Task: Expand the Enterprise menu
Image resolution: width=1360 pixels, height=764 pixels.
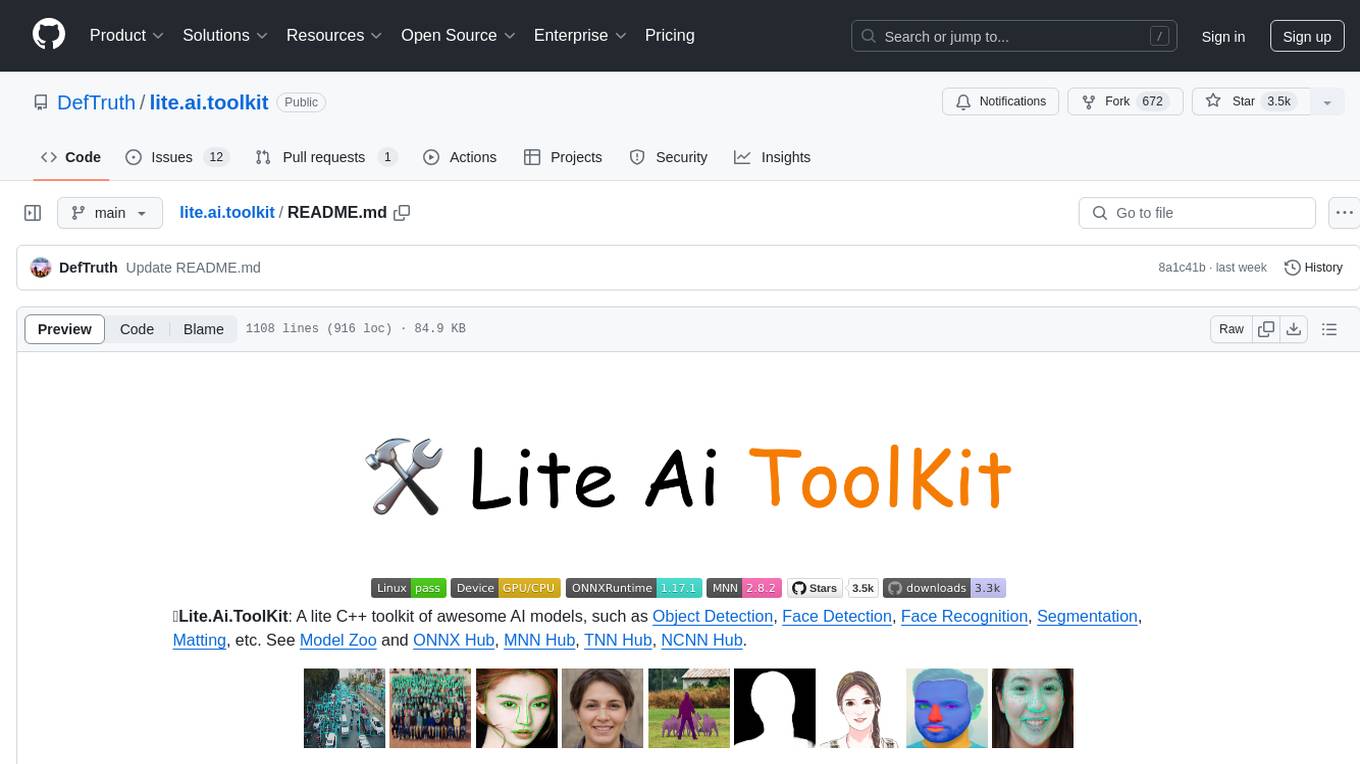Action: tap(580, 35)
